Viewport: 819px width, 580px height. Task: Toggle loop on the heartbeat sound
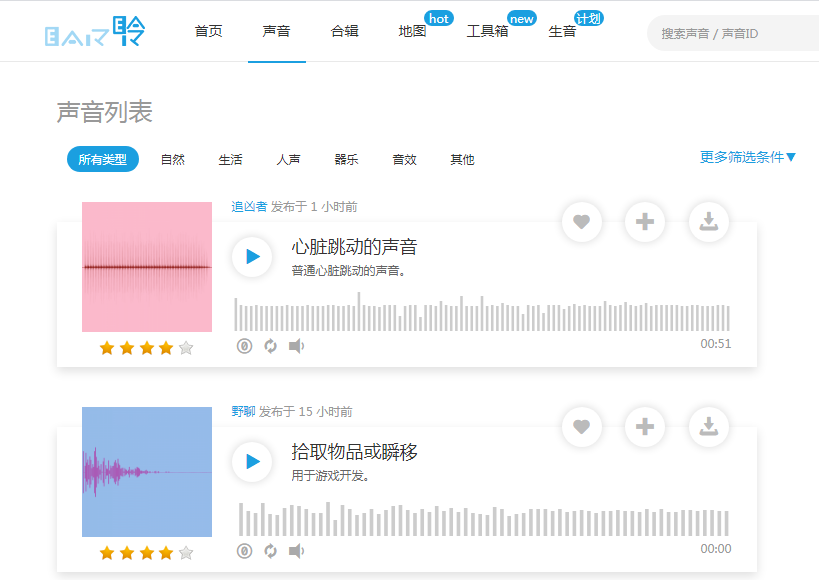click(270, 346)
